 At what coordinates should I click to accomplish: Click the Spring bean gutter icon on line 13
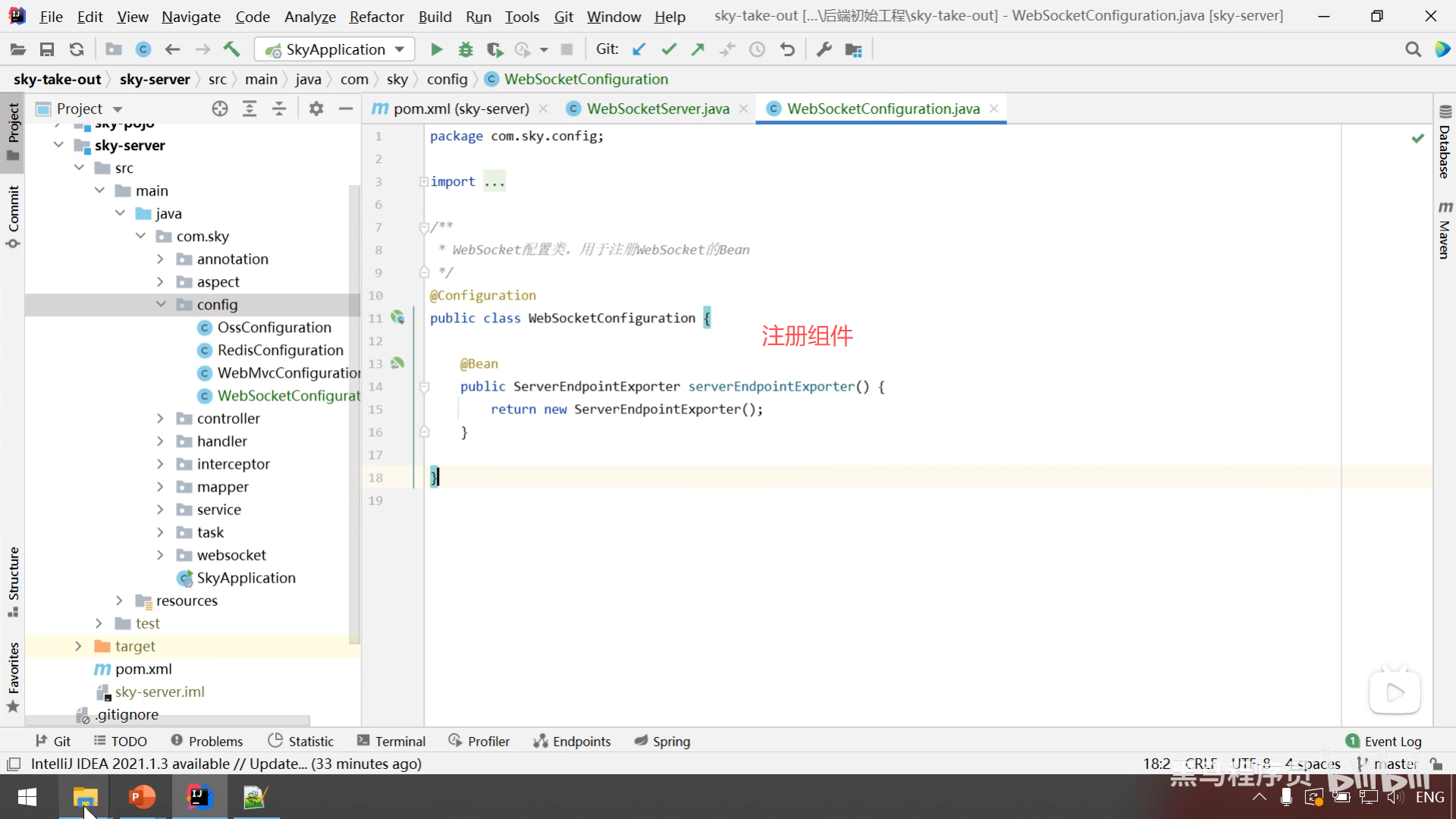(x=397, y=364)
